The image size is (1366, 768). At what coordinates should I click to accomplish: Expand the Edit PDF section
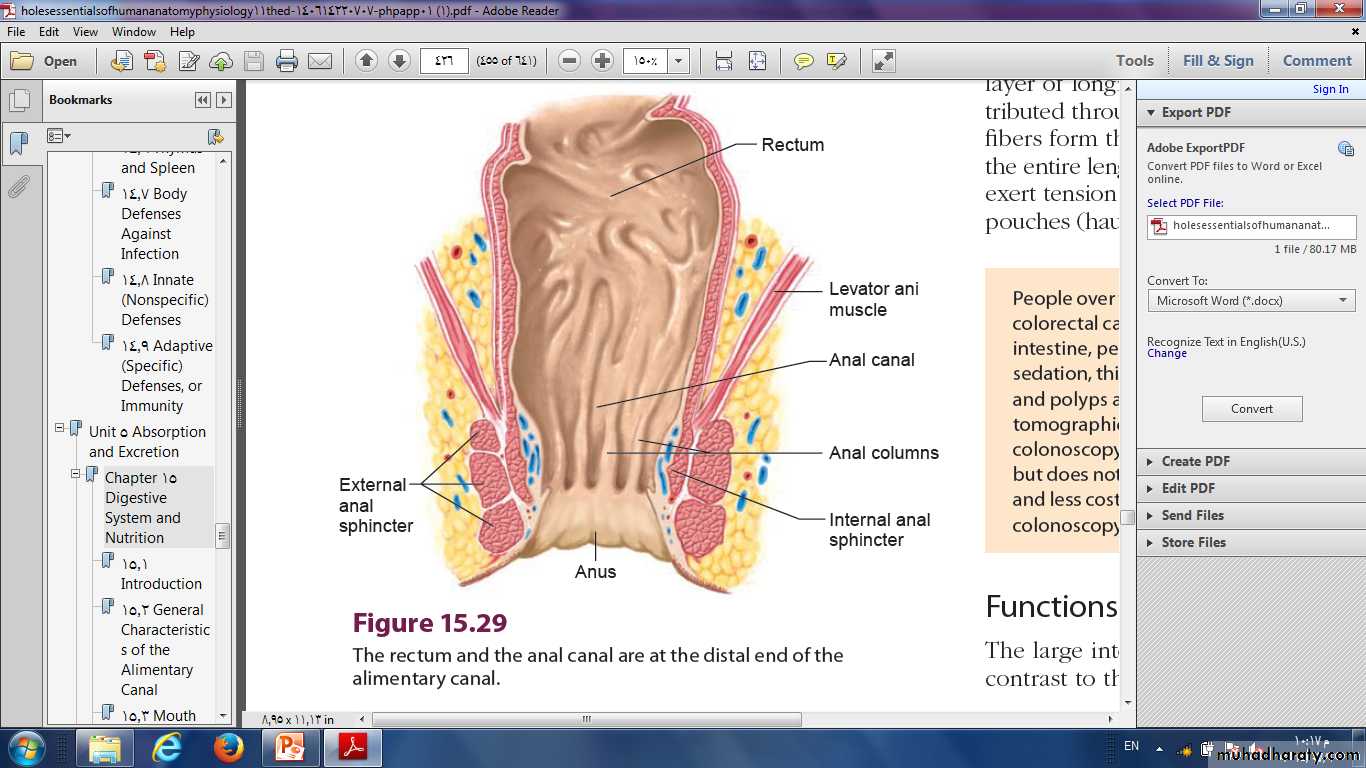[1188, 488]
